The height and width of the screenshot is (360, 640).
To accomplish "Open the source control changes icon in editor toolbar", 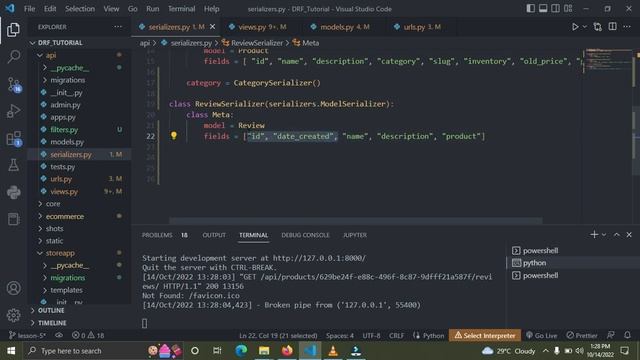I will coord(598,27).
